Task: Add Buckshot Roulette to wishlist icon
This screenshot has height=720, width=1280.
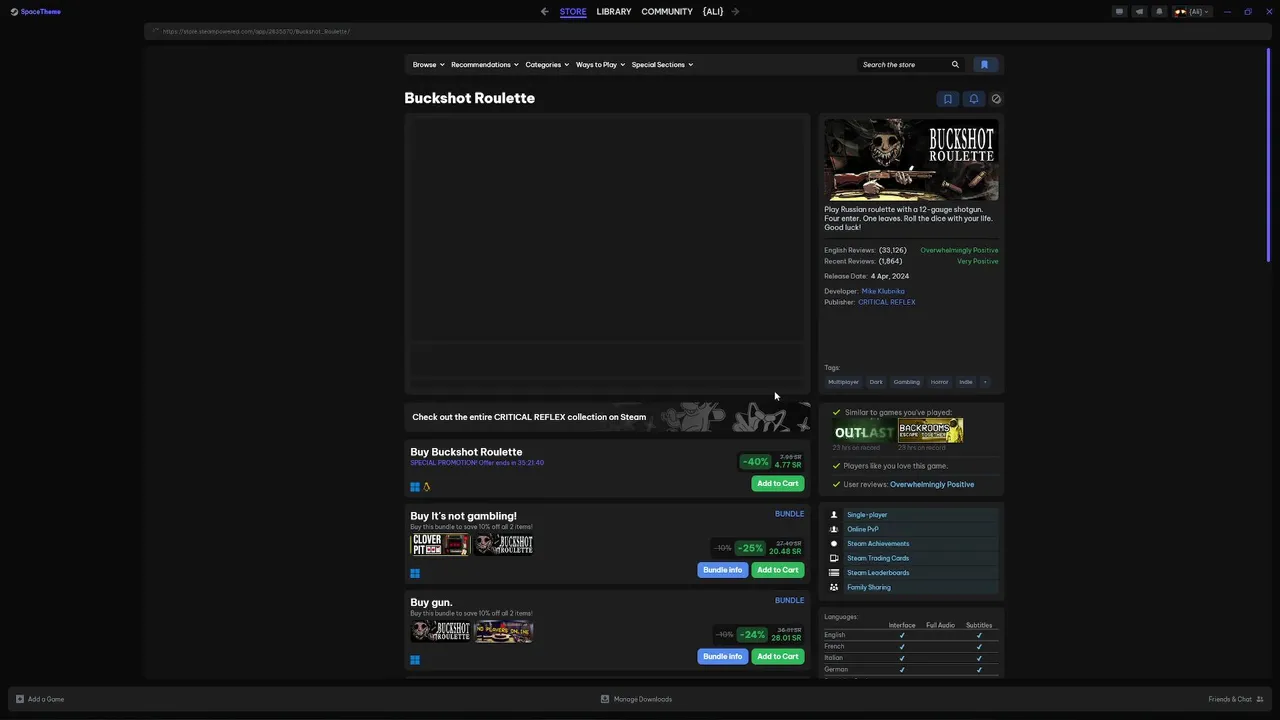Action: click(x=948, y=99)
